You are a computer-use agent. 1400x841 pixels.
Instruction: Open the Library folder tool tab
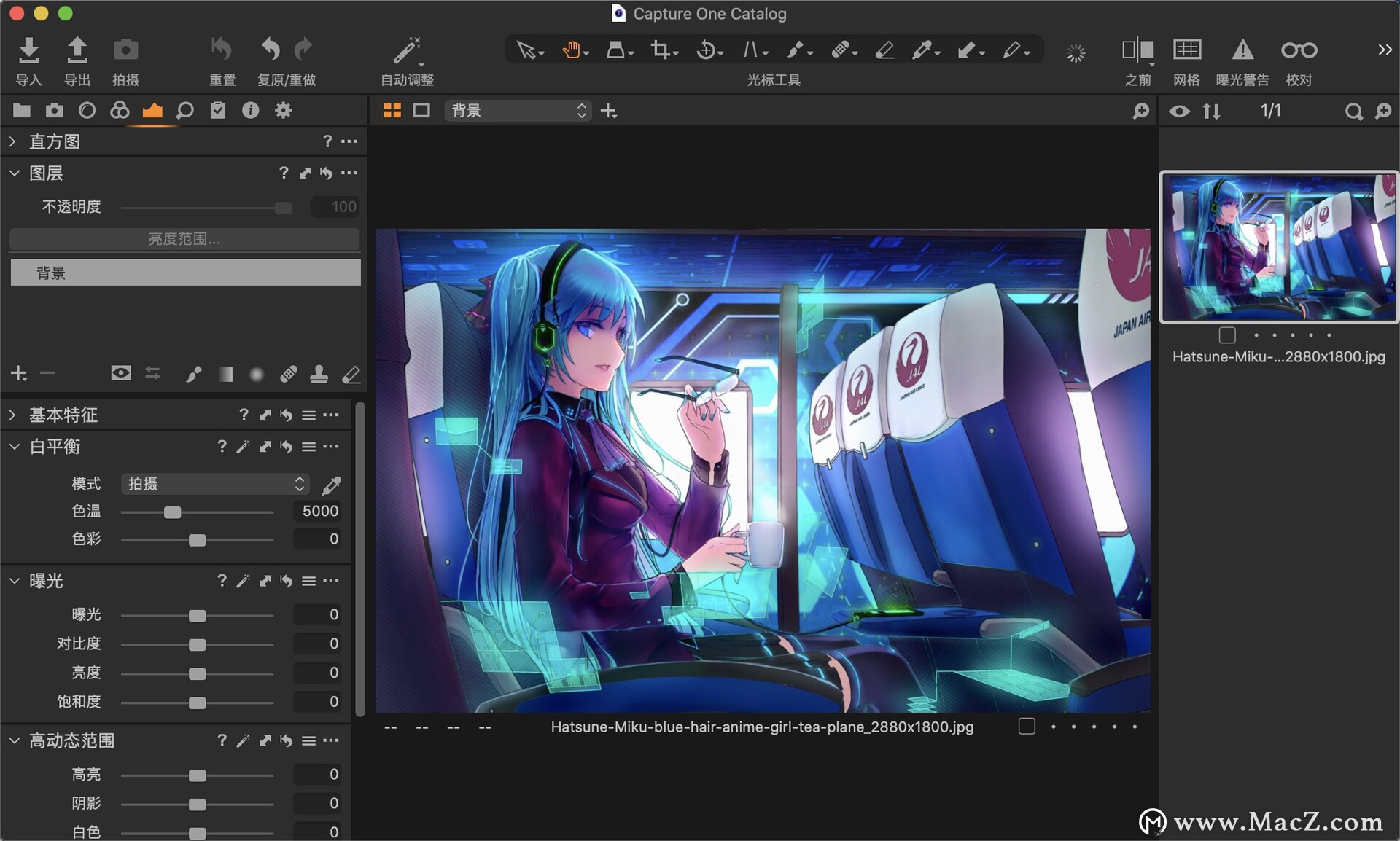22,110
